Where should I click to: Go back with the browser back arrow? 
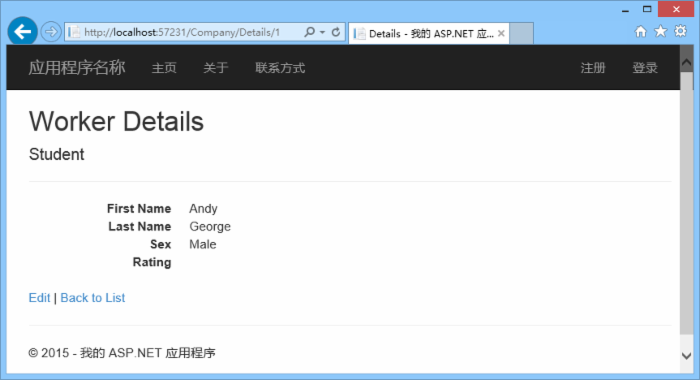(22, 32)
